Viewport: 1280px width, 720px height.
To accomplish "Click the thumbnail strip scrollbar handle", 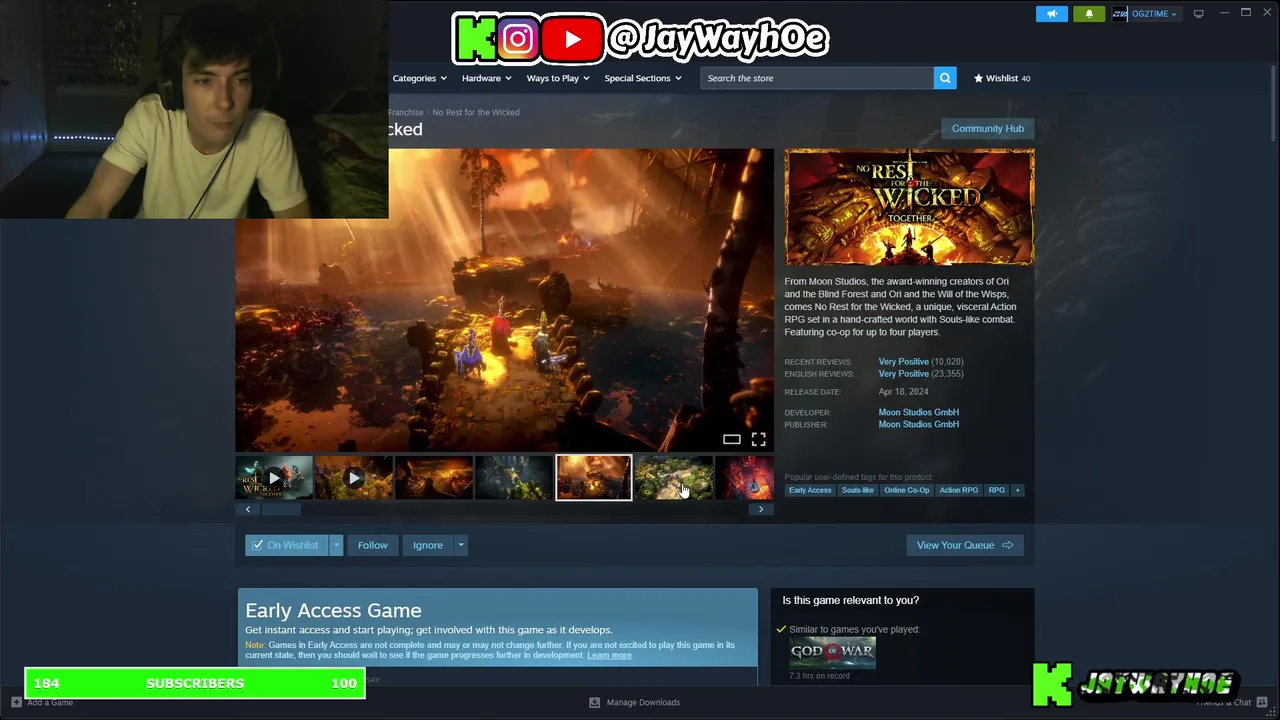I will click(x=280, y=509).
